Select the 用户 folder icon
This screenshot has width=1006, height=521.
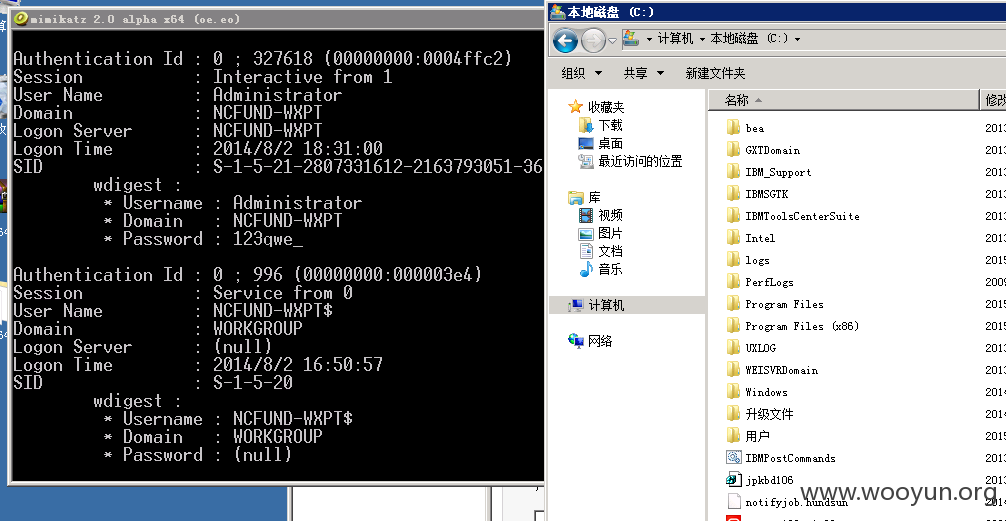click(734, 436)
